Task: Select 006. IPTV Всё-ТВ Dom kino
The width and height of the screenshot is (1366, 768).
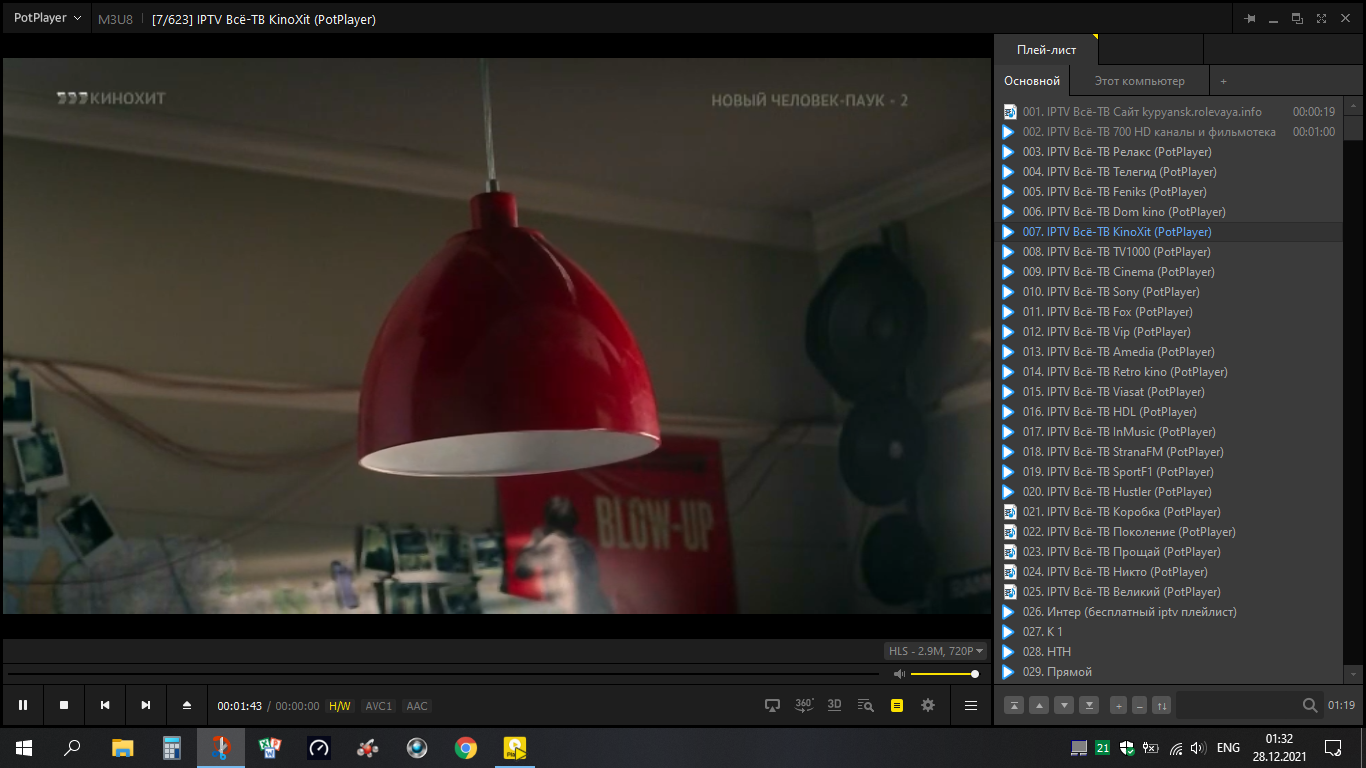Action: point(1170,212)
